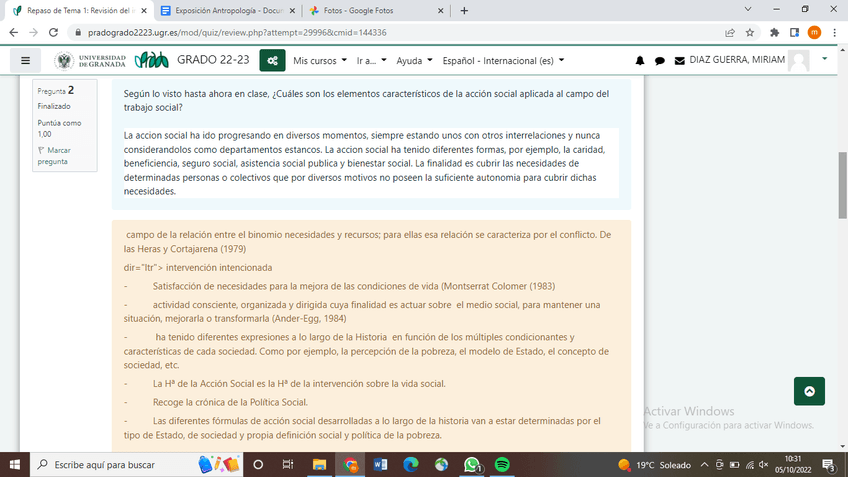Open the Español - Internacional language dropdown

coord(504,61)
